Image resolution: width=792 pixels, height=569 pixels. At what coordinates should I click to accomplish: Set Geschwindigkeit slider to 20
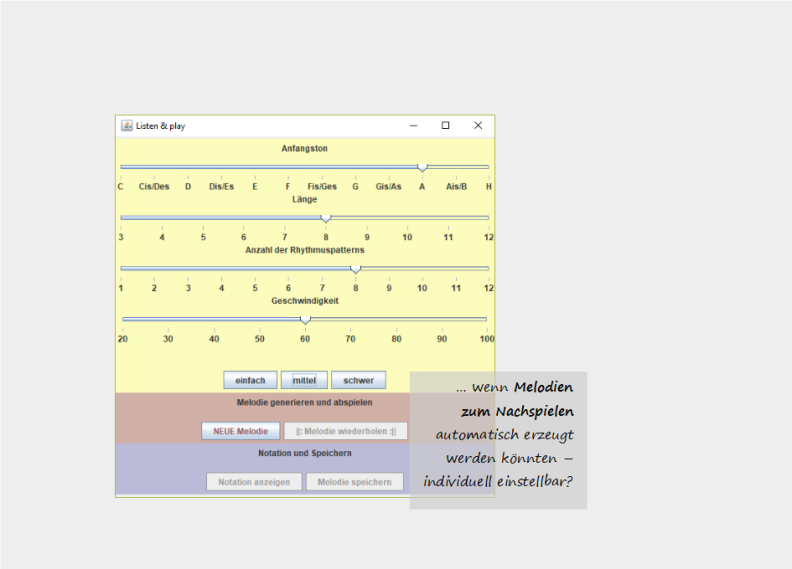pos(123,319)
